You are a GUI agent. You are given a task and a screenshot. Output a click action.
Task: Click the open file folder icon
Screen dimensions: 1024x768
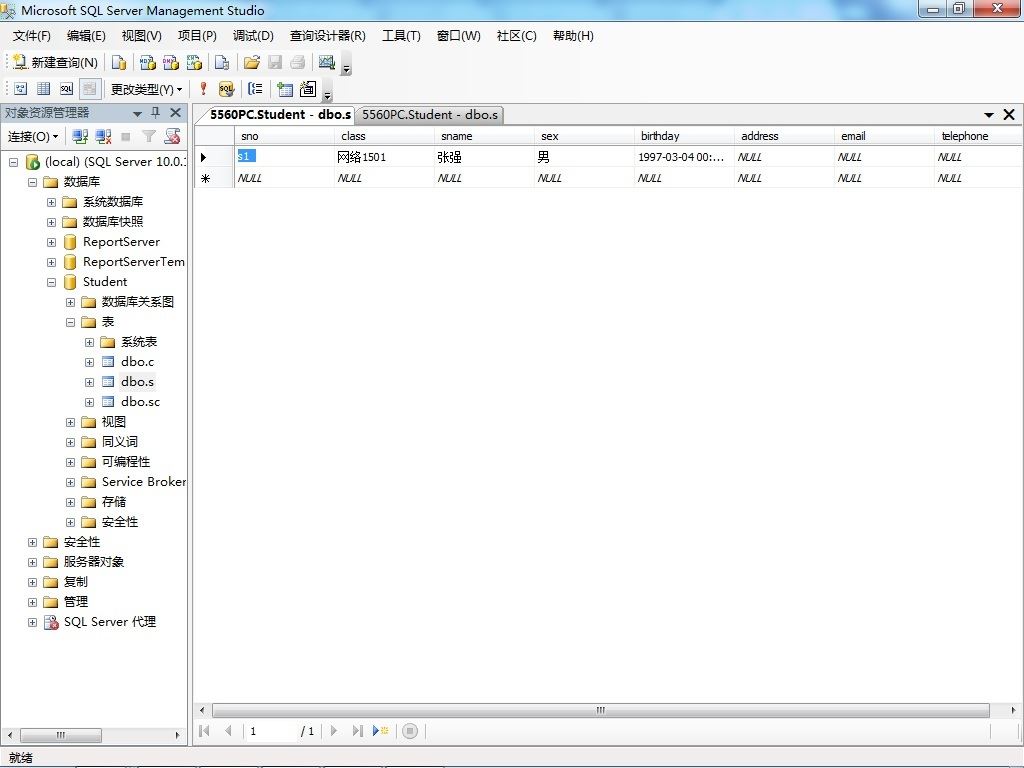[x=251, y=63]
